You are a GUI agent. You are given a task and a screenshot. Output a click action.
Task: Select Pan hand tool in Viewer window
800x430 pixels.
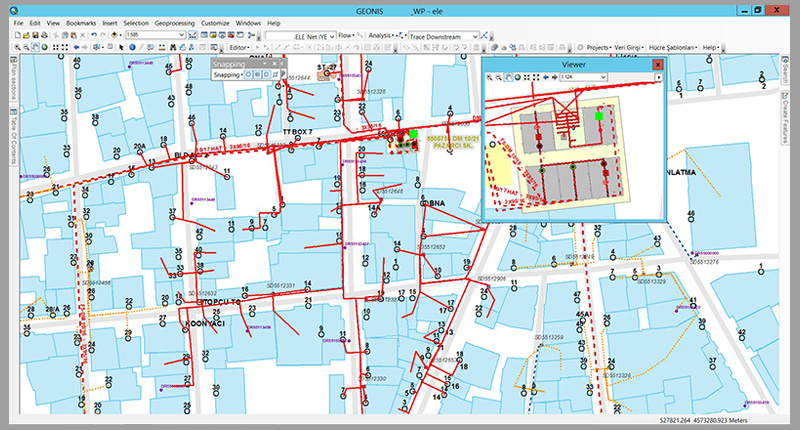[508, 78]
